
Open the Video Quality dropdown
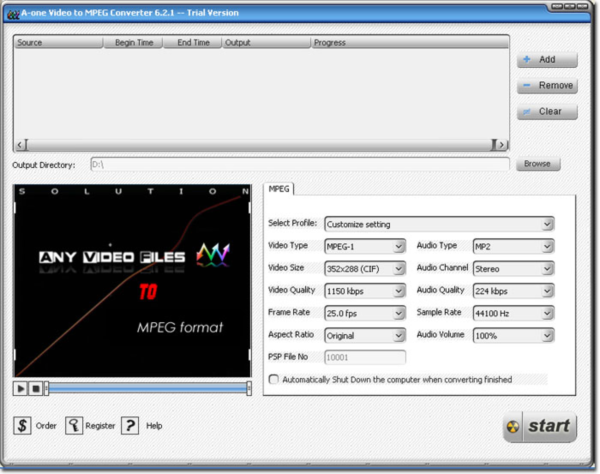click(365, 291)
